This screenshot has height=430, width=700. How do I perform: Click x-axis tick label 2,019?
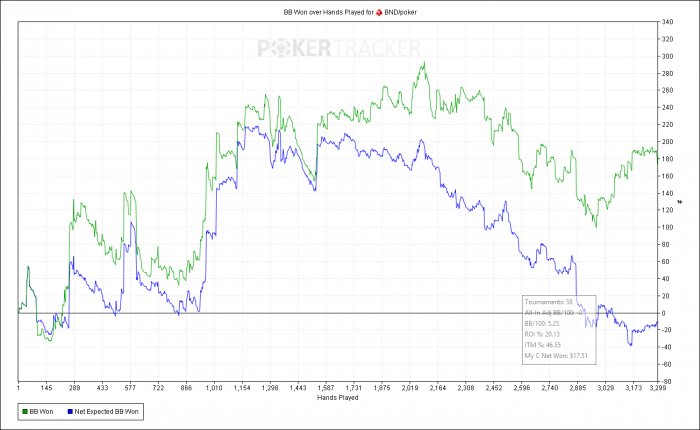(x=410, y=388)
